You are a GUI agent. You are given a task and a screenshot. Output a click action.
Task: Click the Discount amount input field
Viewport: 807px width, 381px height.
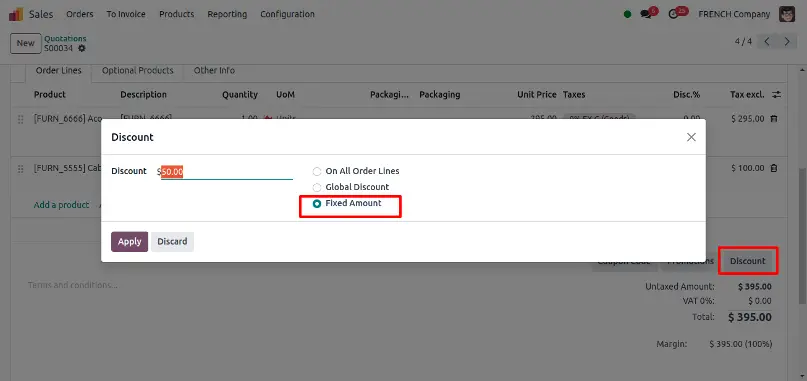pos(226,172)
